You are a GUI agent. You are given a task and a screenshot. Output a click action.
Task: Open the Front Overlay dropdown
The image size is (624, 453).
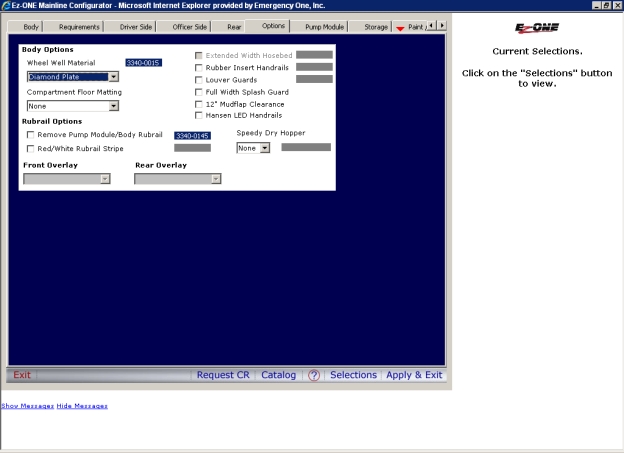pyautogui.click(x=67, y=179)
